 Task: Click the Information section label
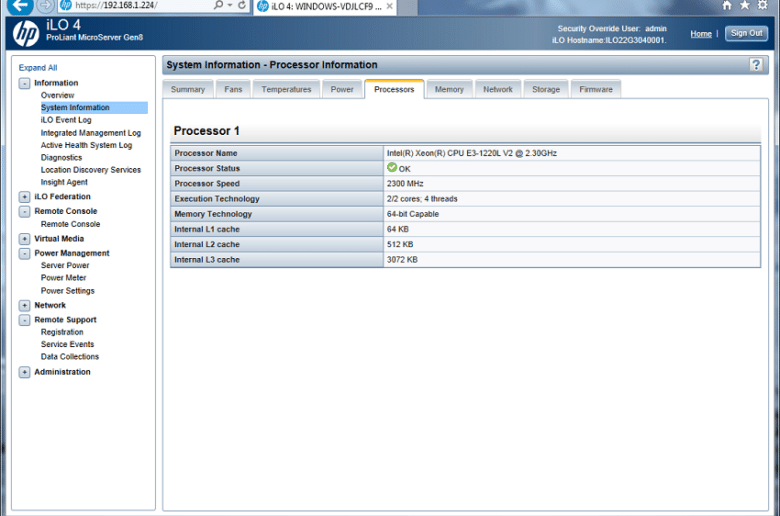pos(56,83)
